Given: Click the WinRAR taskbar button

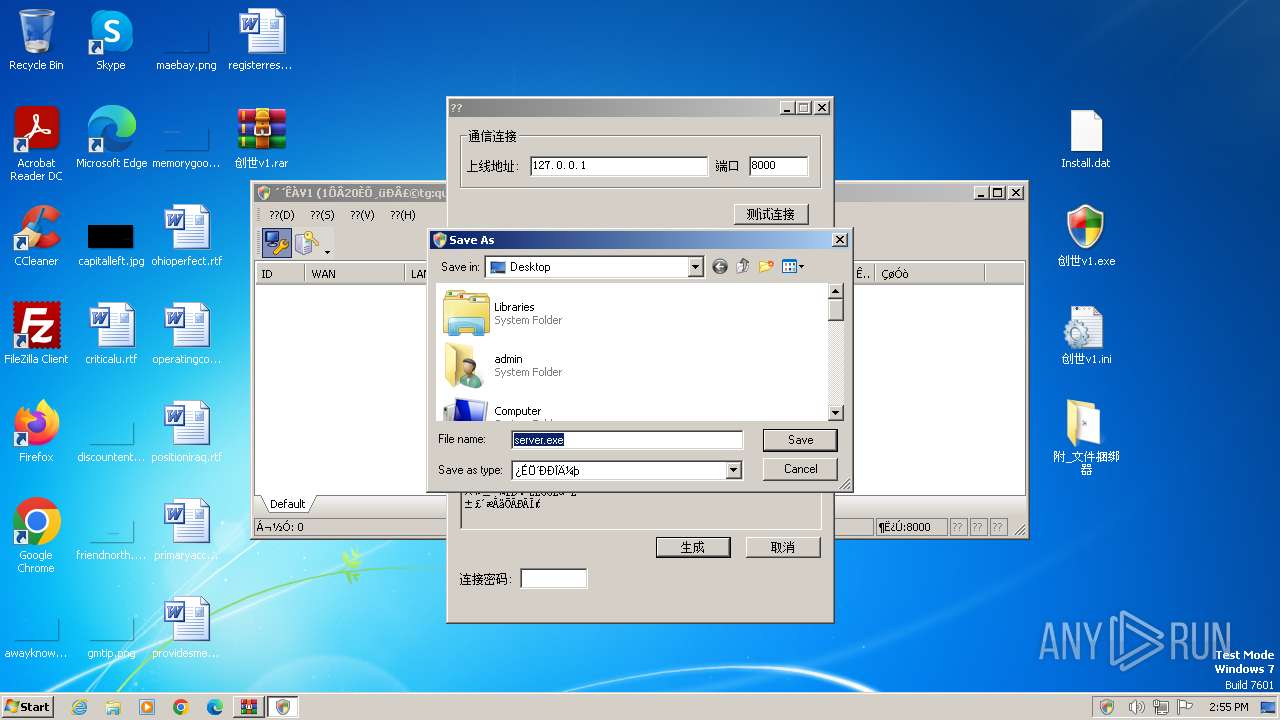Looking at the screenshot, I should (x=248, y=707).
